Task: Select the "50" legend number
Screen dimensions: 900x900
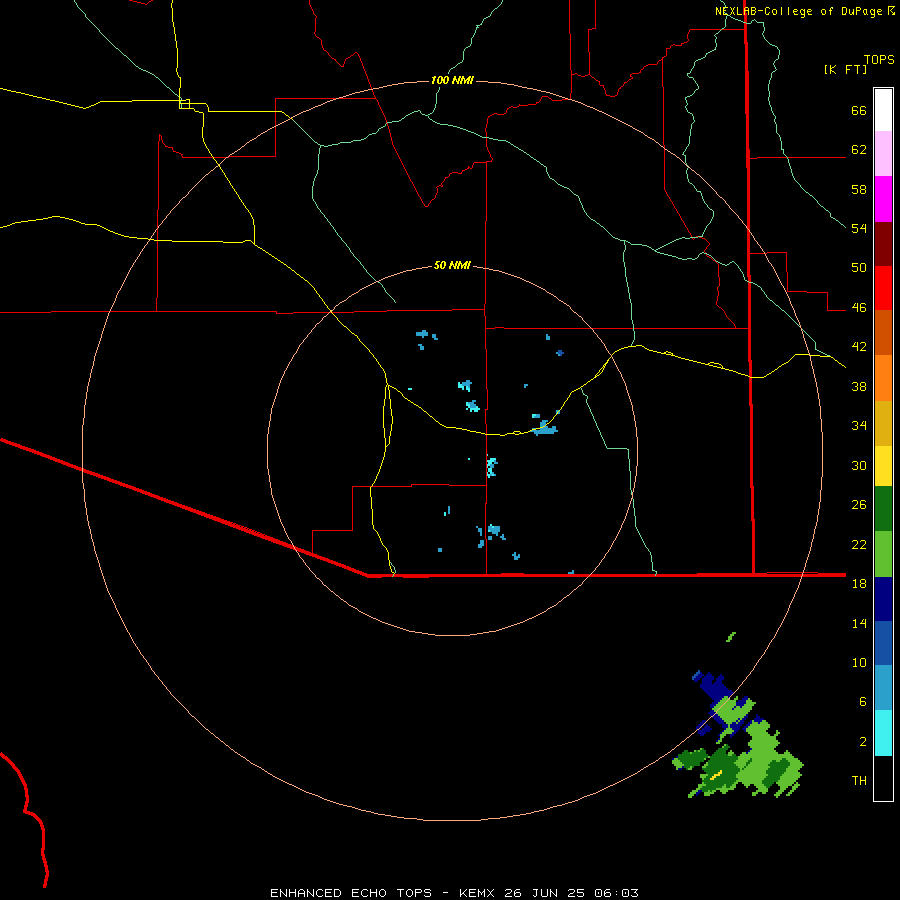Action: pyautogui.click(x=859, y=267)
